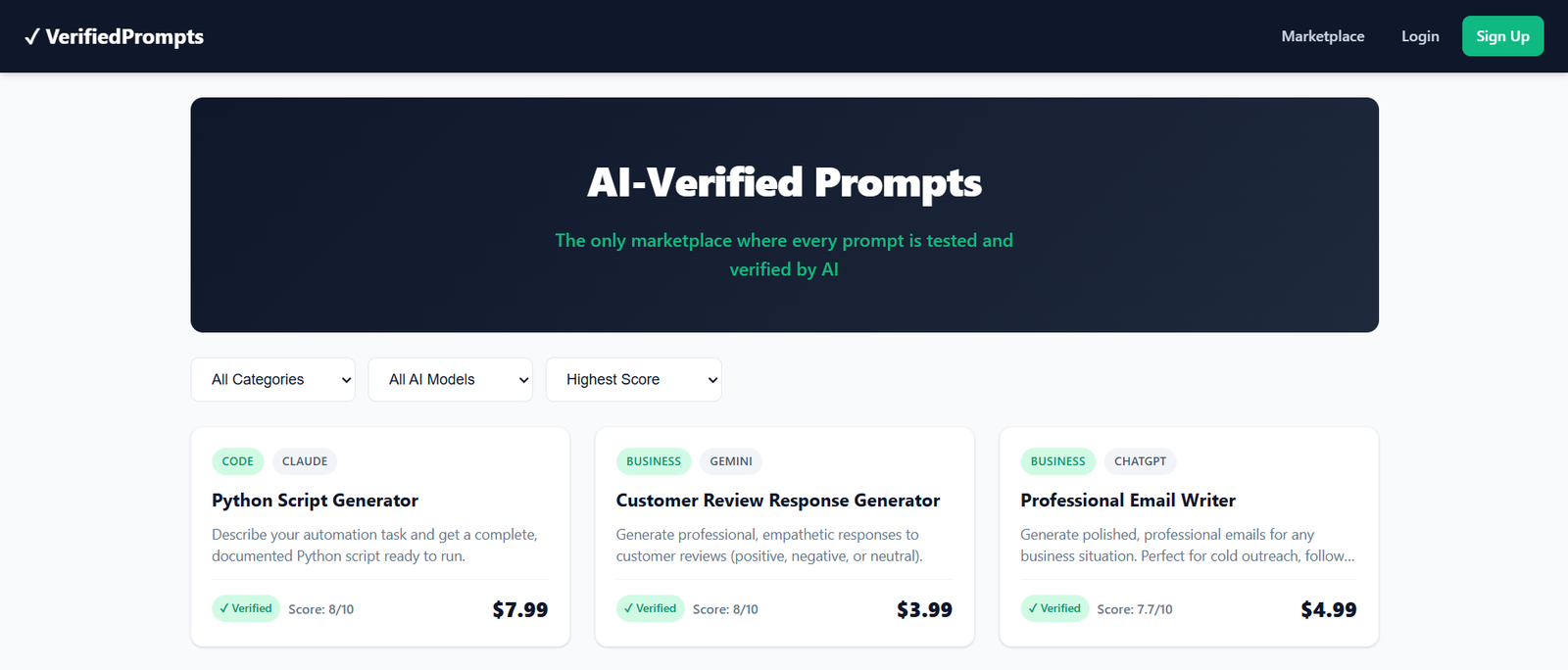
Task: Open the All AI Models dropdown
Action: (x=450, y=380)
